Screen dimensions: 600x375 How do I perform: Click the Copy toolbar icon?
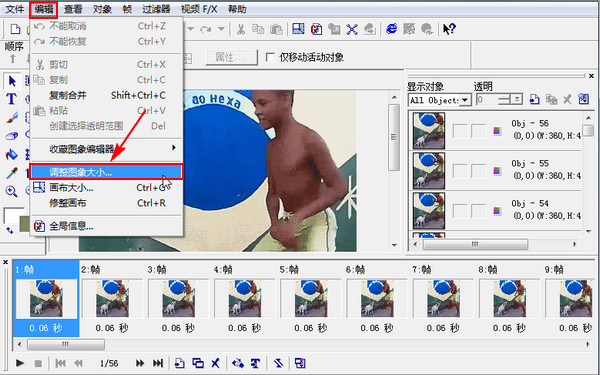(258, 29)
